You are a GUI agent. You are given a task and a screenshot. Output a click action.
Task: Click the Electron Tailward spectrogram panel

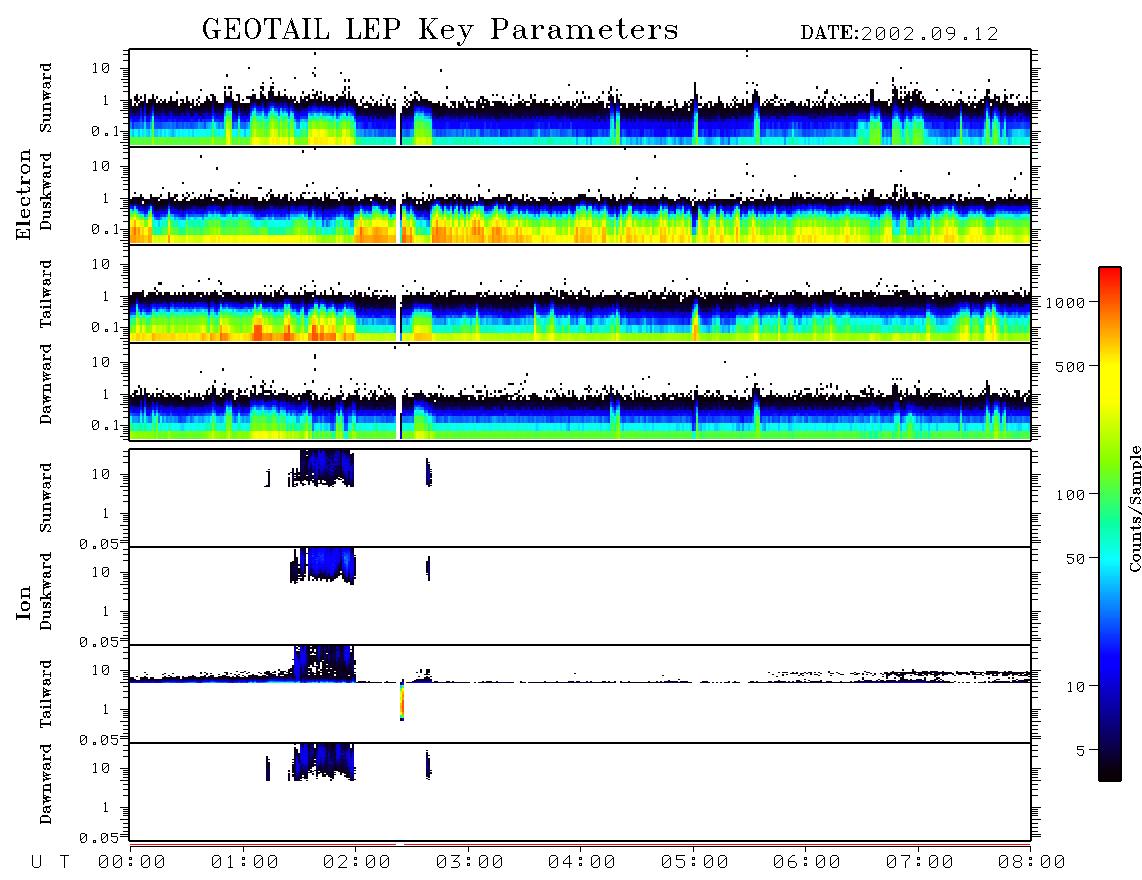pos(580,294)
